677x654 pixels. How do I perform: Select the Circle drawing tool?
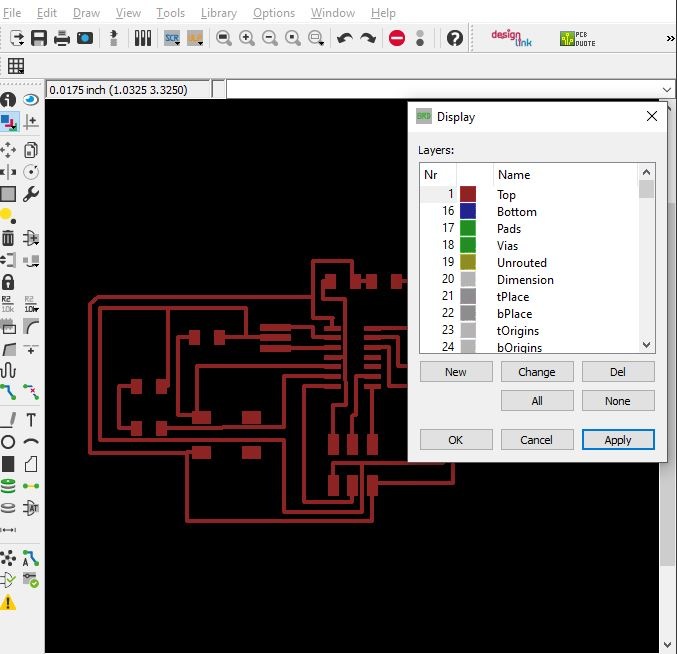[8, 442]
